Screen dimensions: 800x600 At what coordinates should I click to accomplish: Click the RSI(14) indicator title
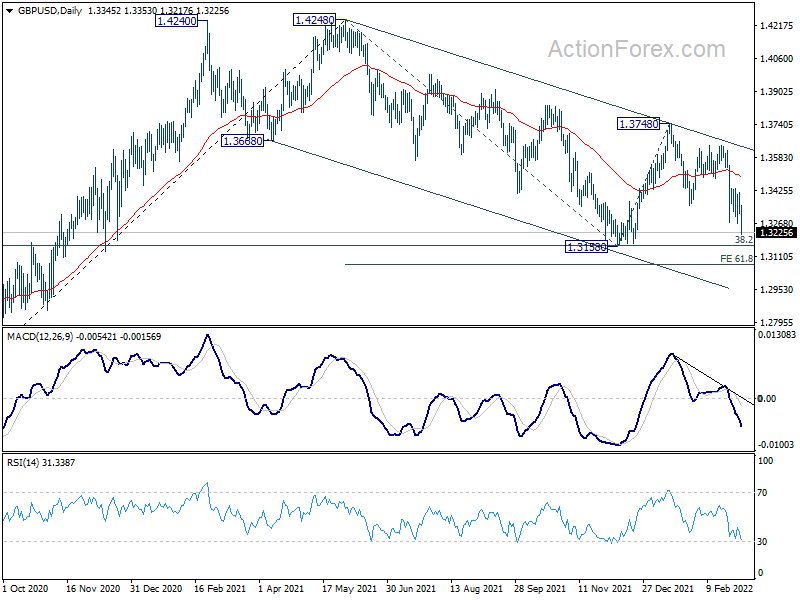click(23, 463)
